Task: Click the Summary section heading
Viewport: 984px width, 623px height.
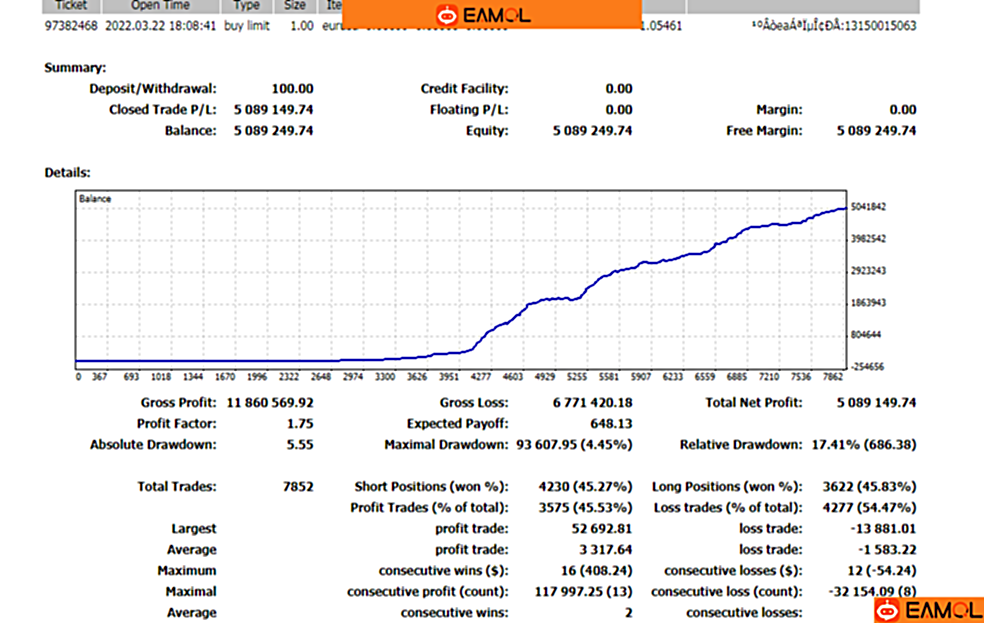Action: 75,68
